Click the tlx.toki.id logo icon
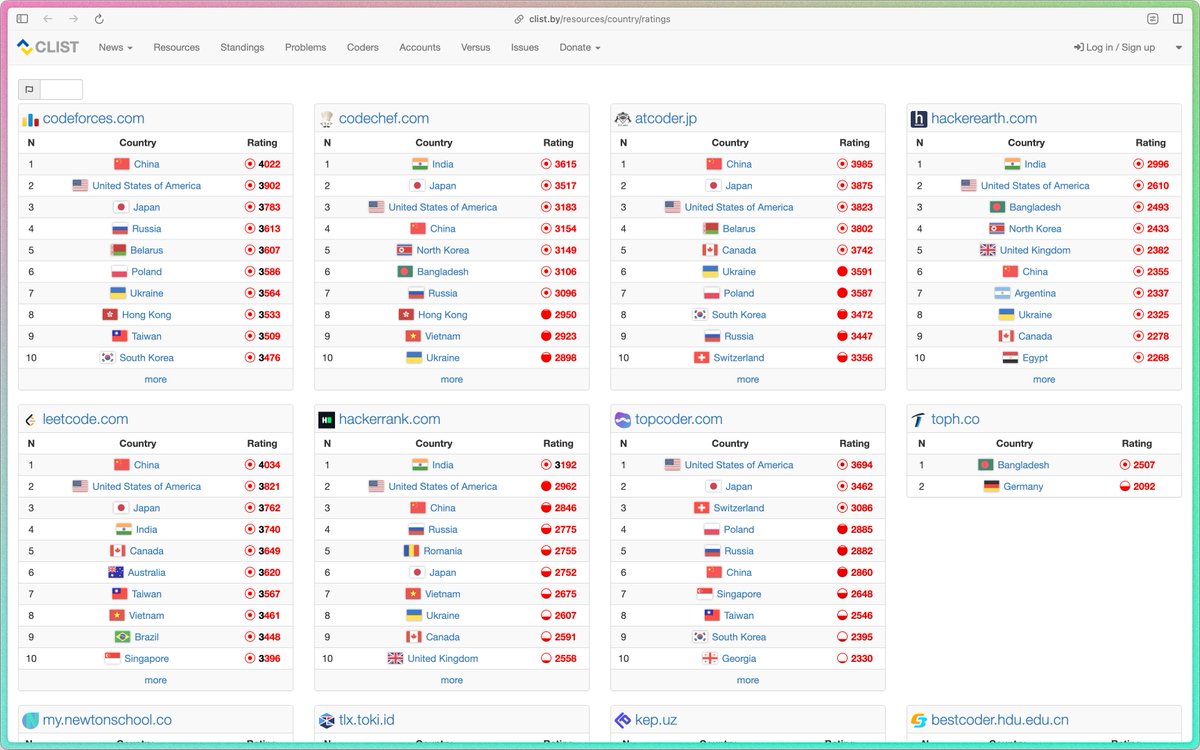Image resolution: width=1200 pixels, height=750 pixels. coord(326,720)
